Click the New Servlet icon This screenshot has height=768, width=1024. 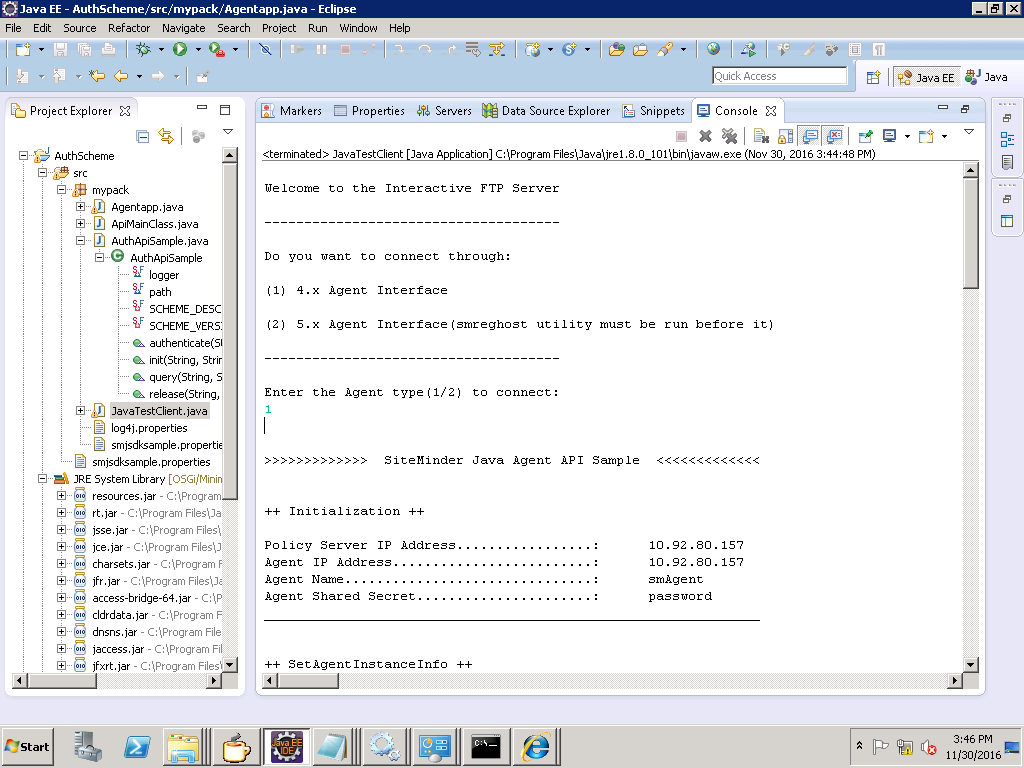coord(569,50)
